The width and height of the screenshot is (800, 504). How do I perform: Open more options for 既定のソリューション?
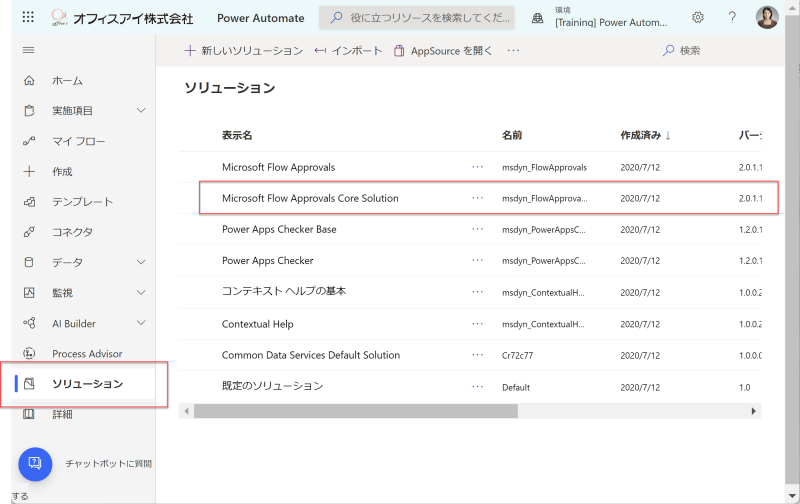point(478,387)
